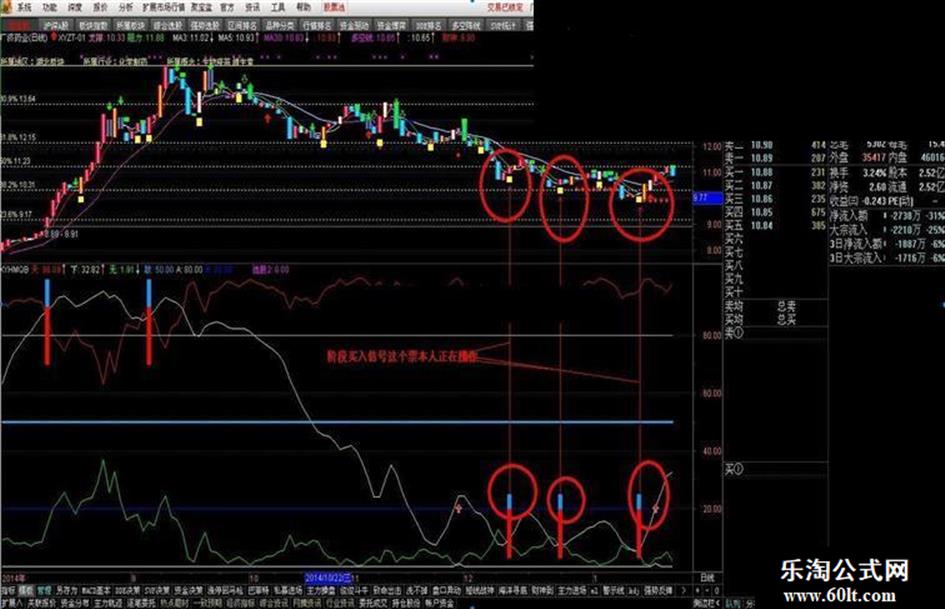Click the 日线 period label

[x=707, y=578]
